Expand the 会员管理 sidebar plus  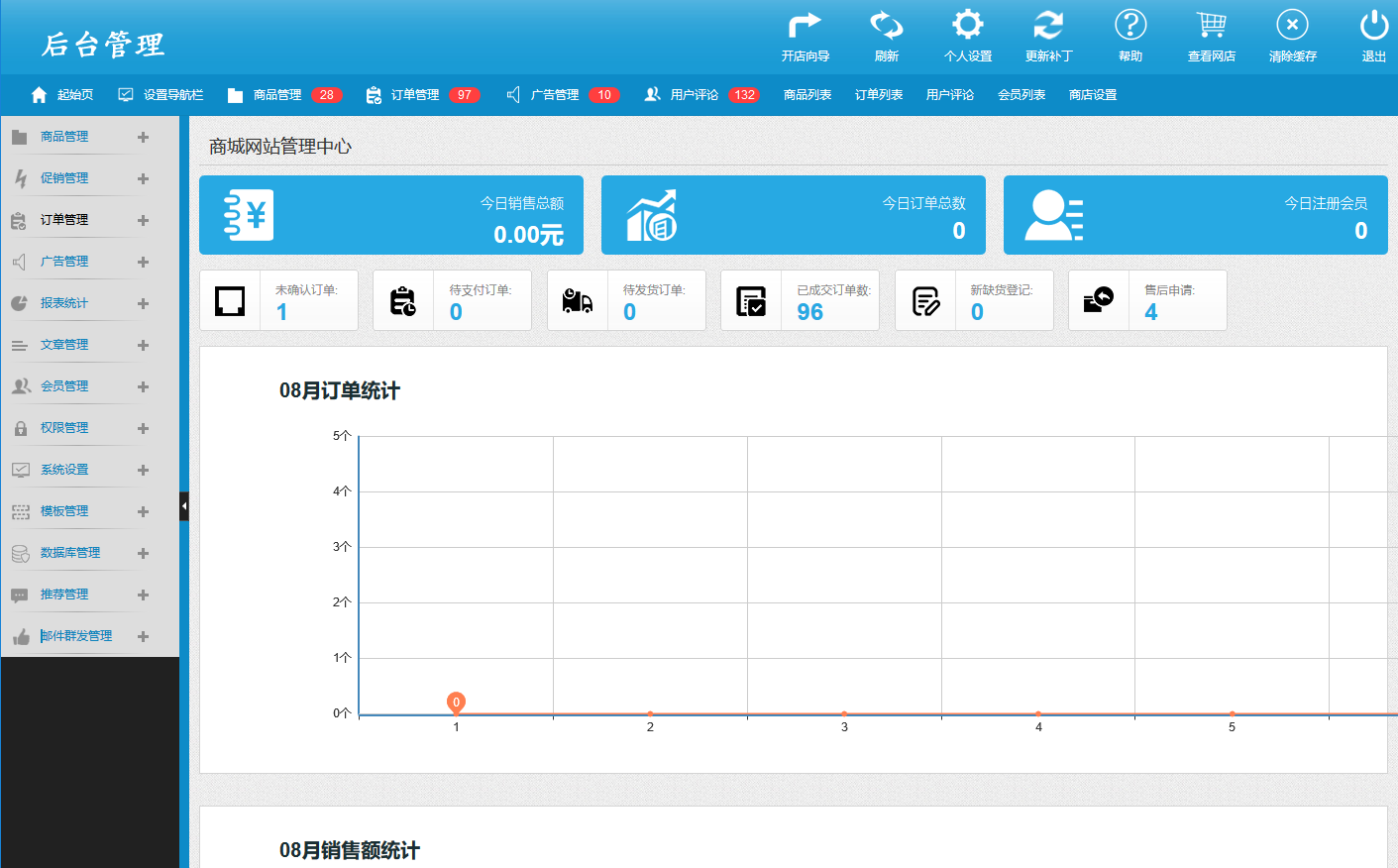pyautogui.click(x=143, y=386)
